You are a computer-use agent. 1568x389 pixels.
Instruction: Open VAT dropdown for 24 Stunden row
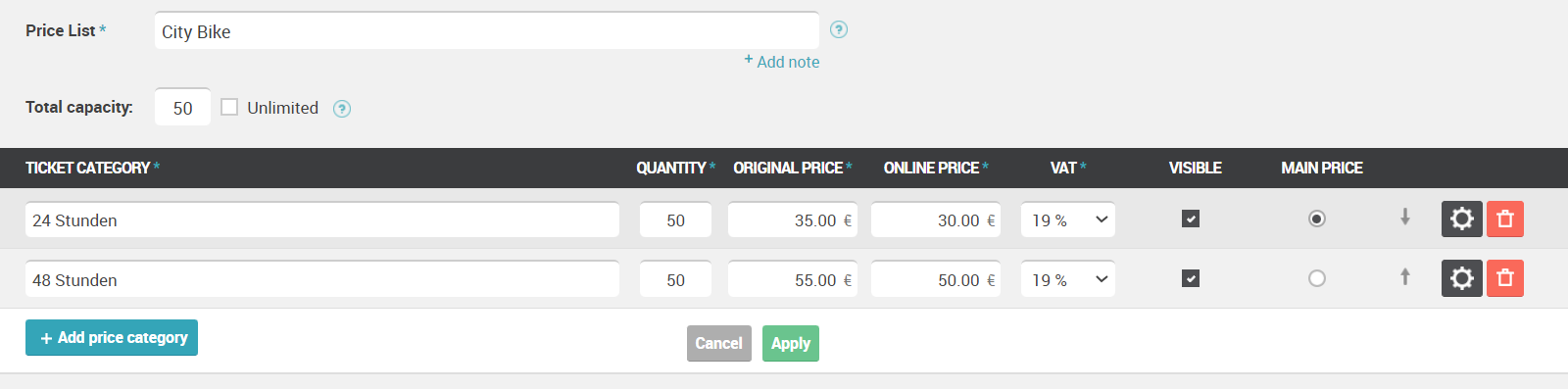click(x=1068, y=220)
